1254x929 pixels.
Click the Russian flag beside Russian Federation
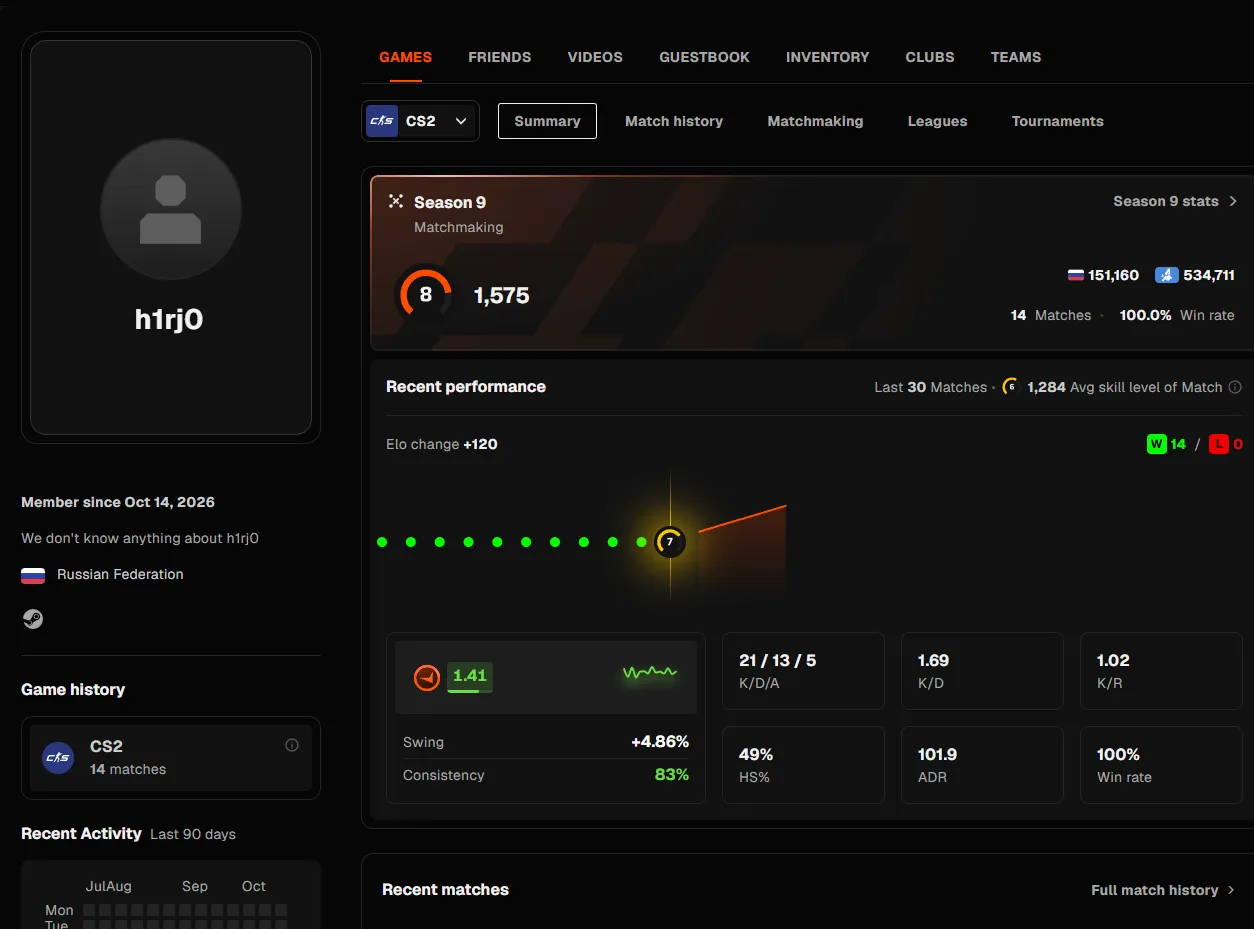33,575
